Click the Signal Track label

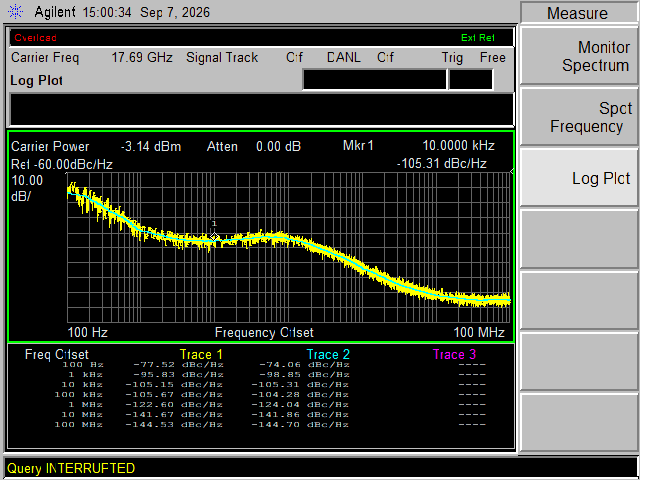click(222, 57)
